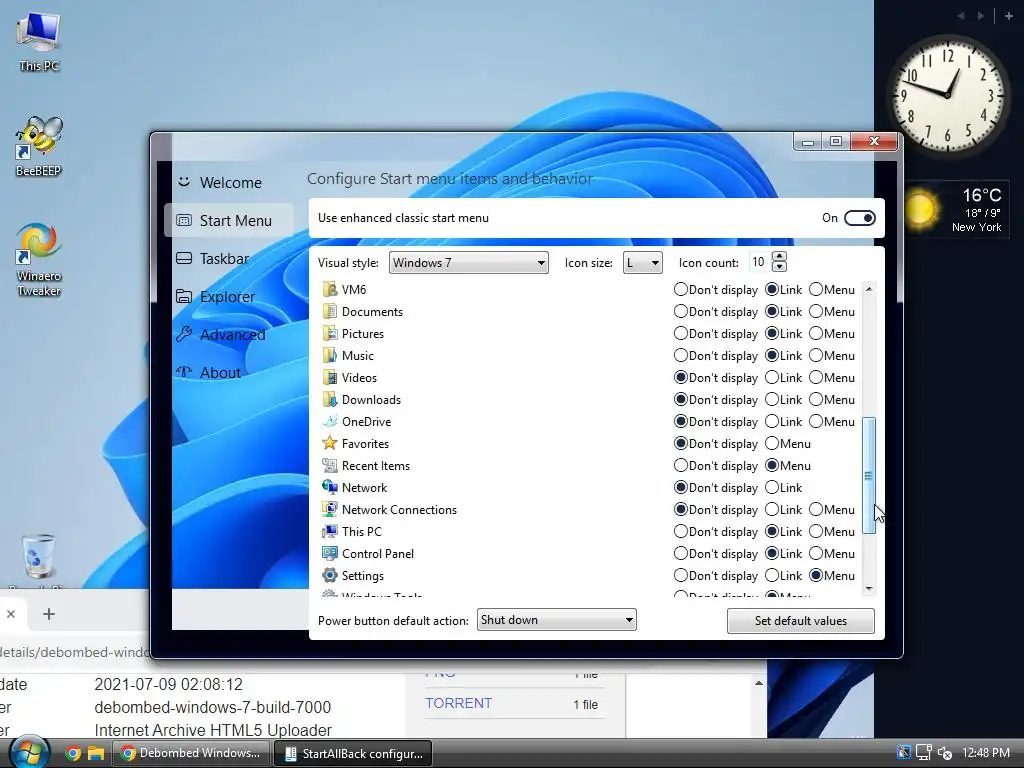
Task: Click the Videos folder icon
Action: (x=330, y=377)
